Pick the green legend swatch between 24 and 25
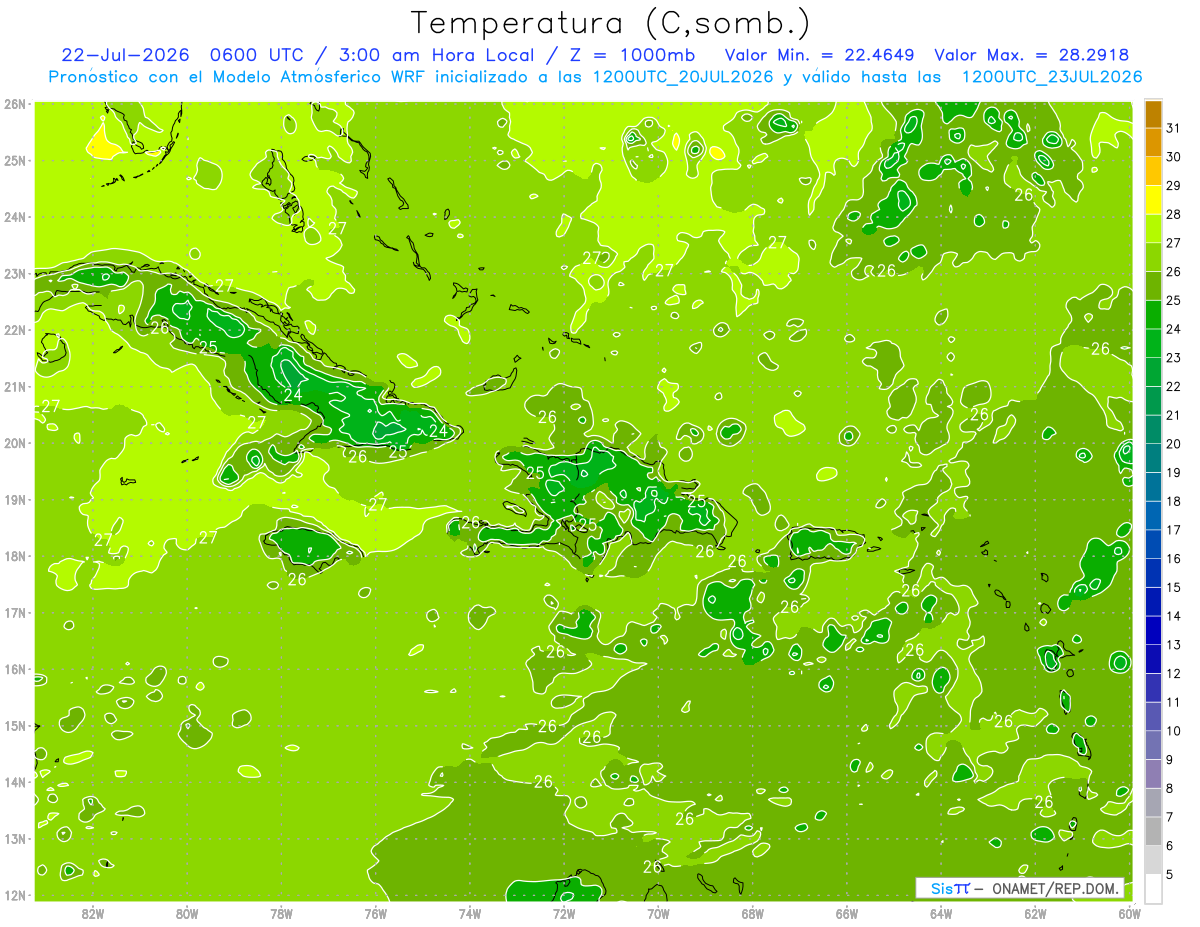 tap(1153, 315)
